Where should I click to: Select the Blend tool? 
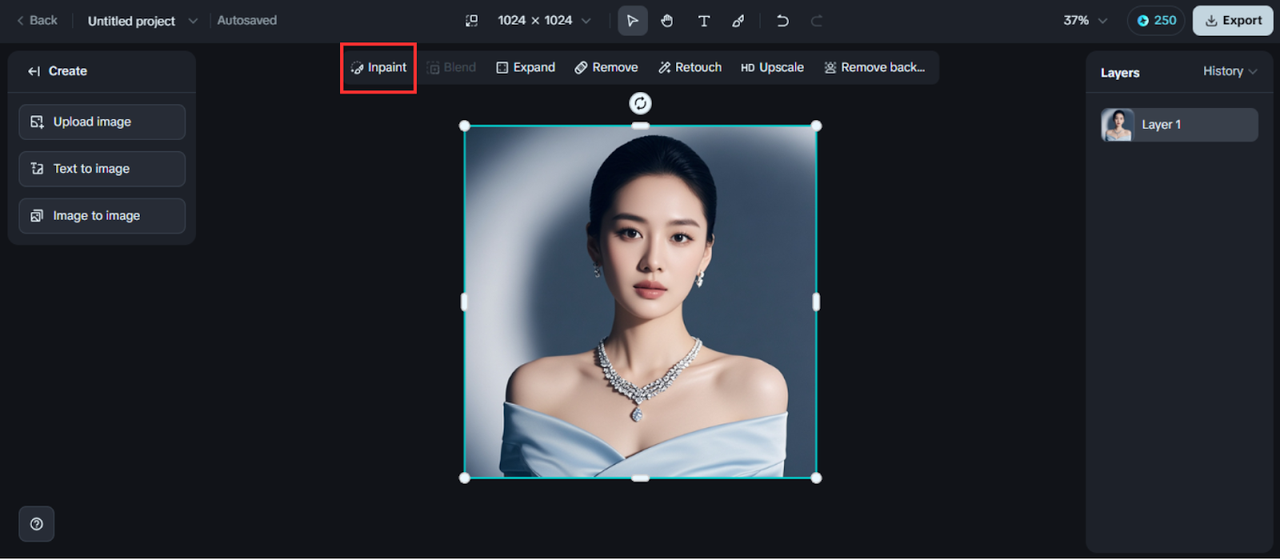pos(451,68)
